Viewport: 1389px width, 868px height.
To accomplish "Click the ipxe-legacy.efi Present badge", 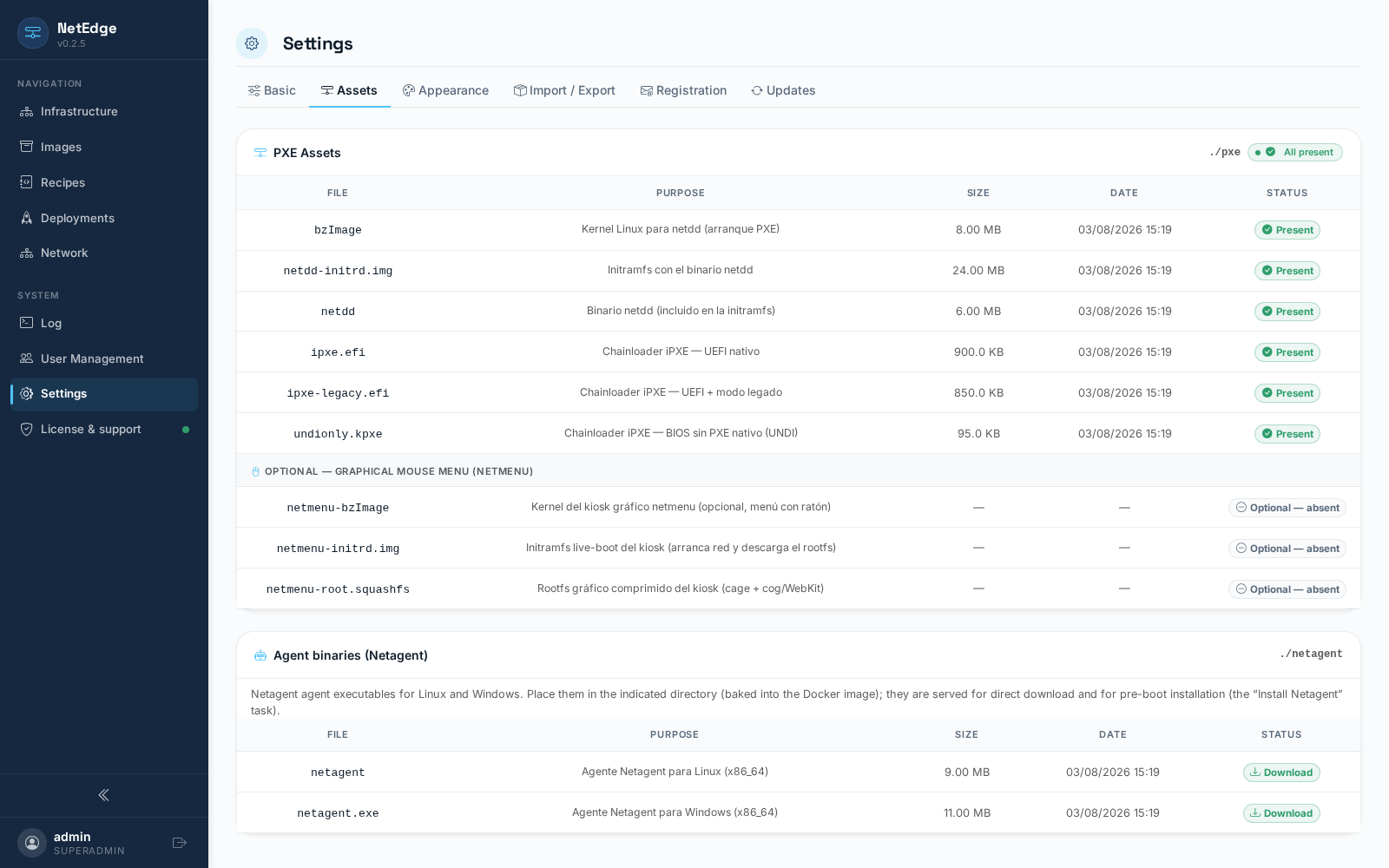I will [x=1287, y=393].
